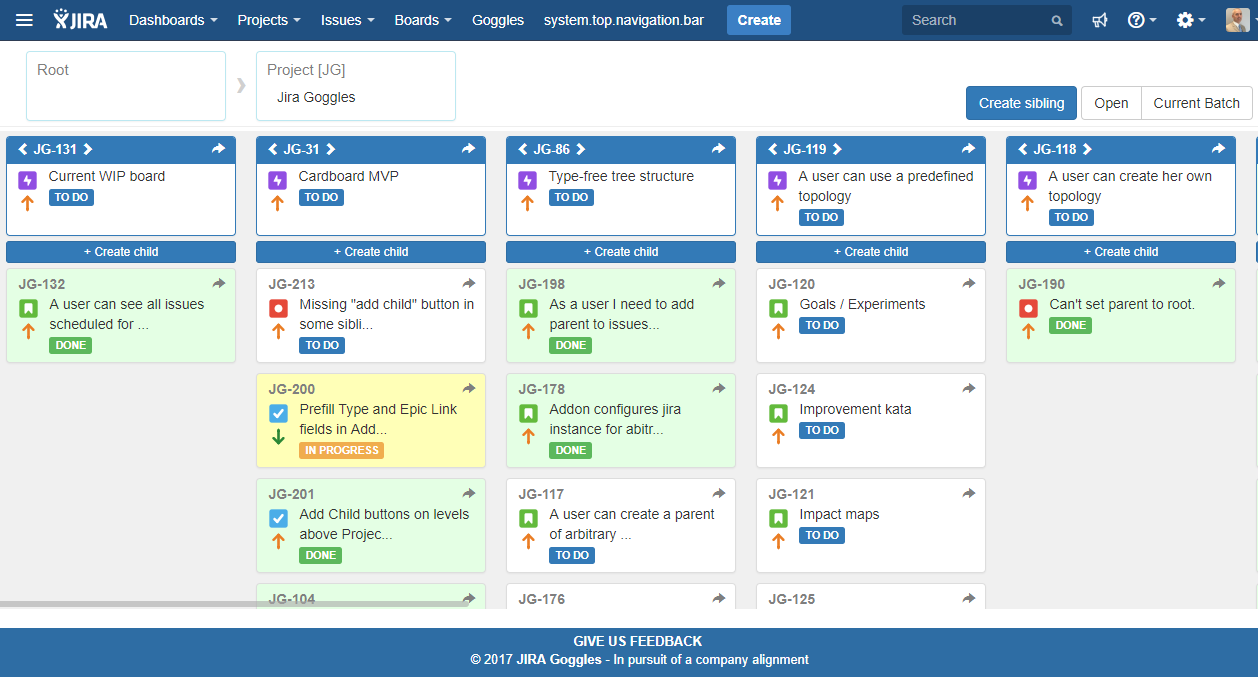Click DONE status on JG-132
Screen dimensions: 1258x677
click(x=70, y=345)
